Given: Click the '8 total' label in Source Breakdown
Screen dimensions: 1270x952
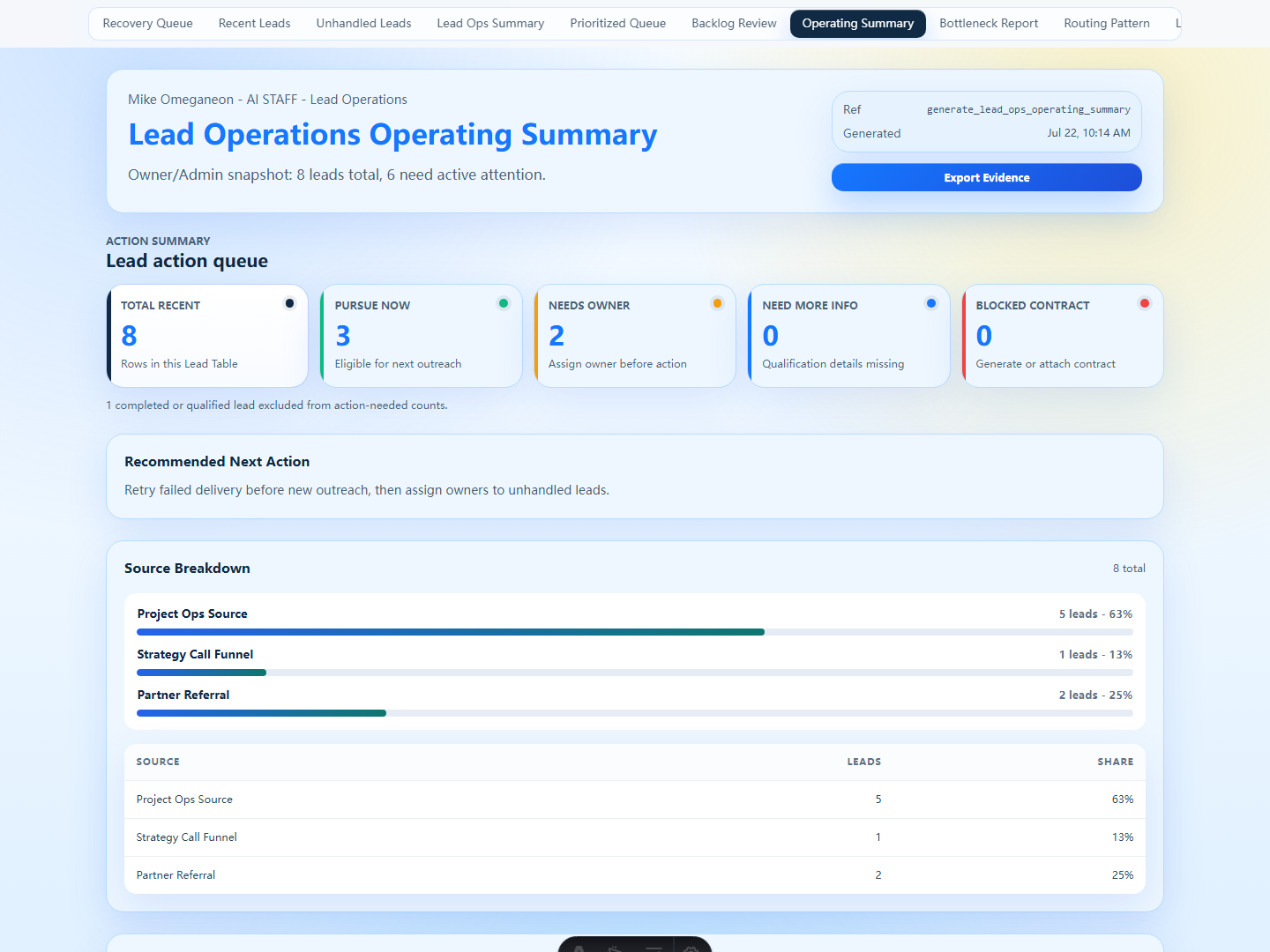Looking at the screenshot, I should (1129, 569).
